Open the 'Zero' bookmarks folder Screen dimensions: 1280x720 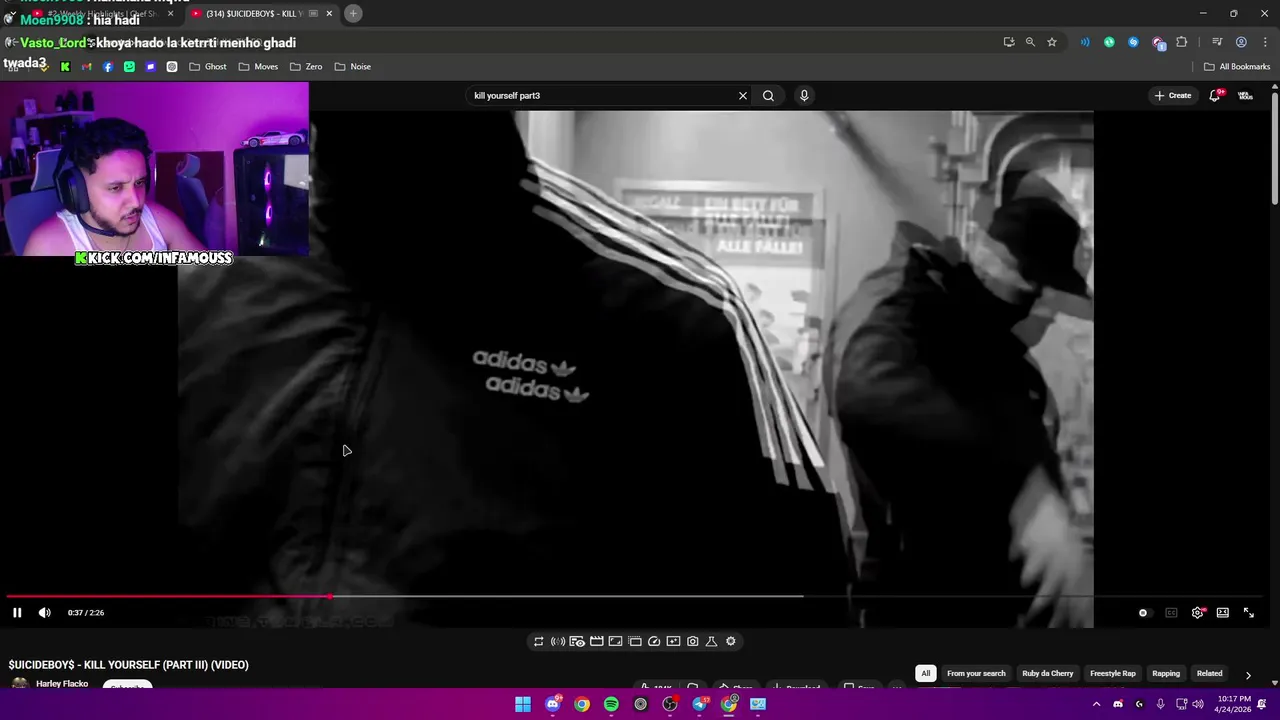pos(306,67)
